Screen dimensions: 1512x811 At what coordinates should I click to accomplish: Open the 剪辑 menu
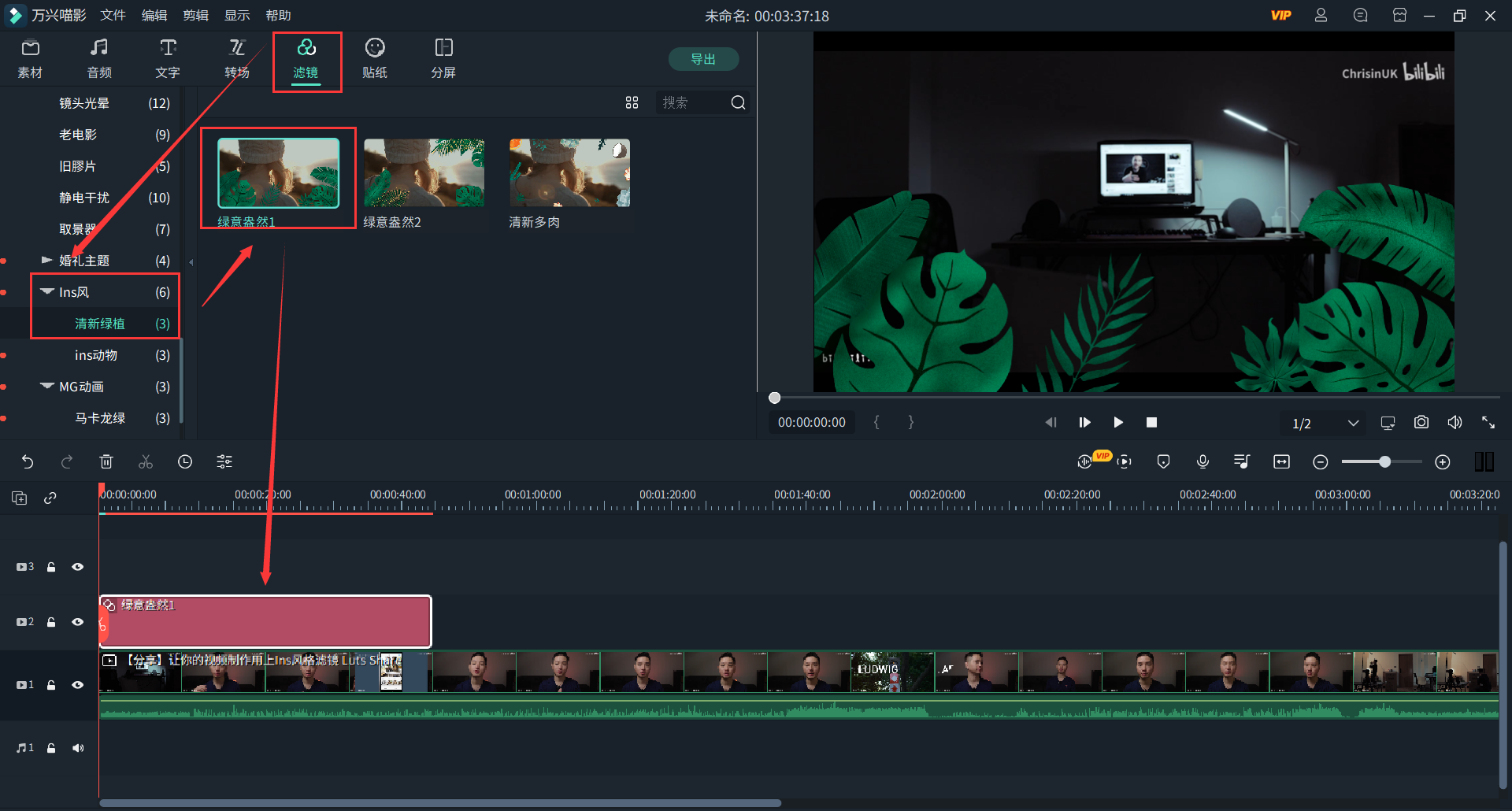point(195,16)
